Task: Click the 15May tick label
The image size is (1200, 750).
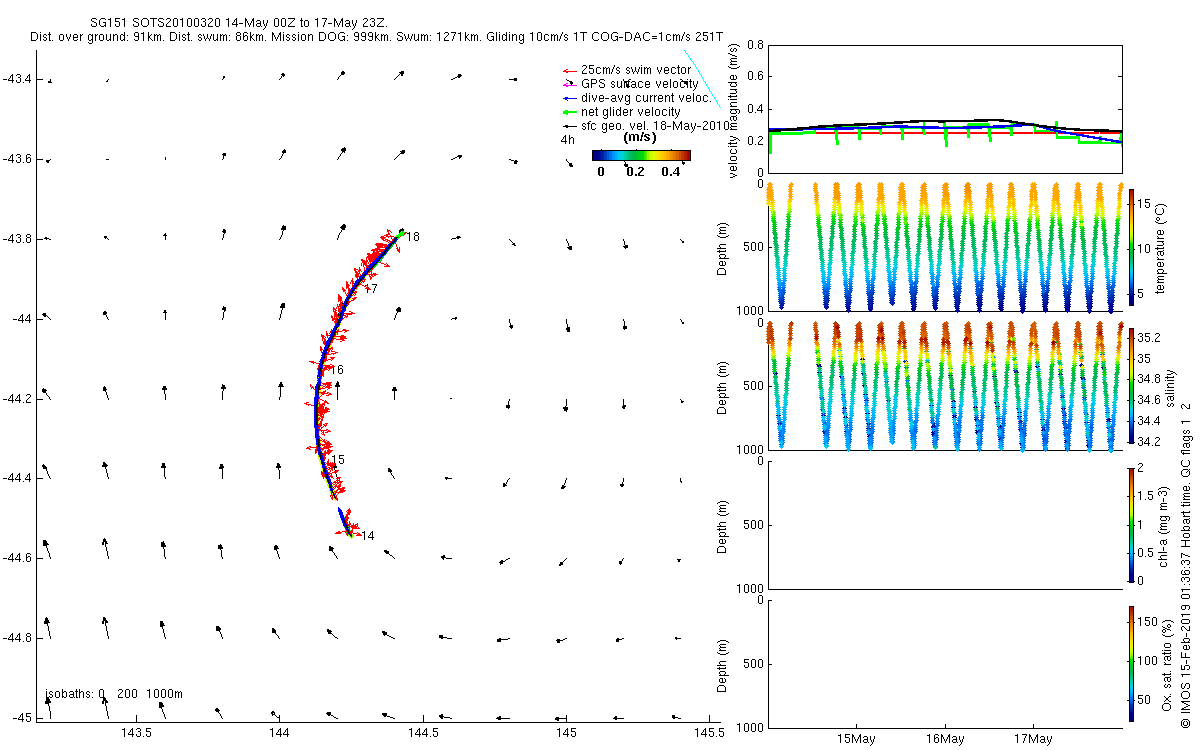Action: point(857,740)
